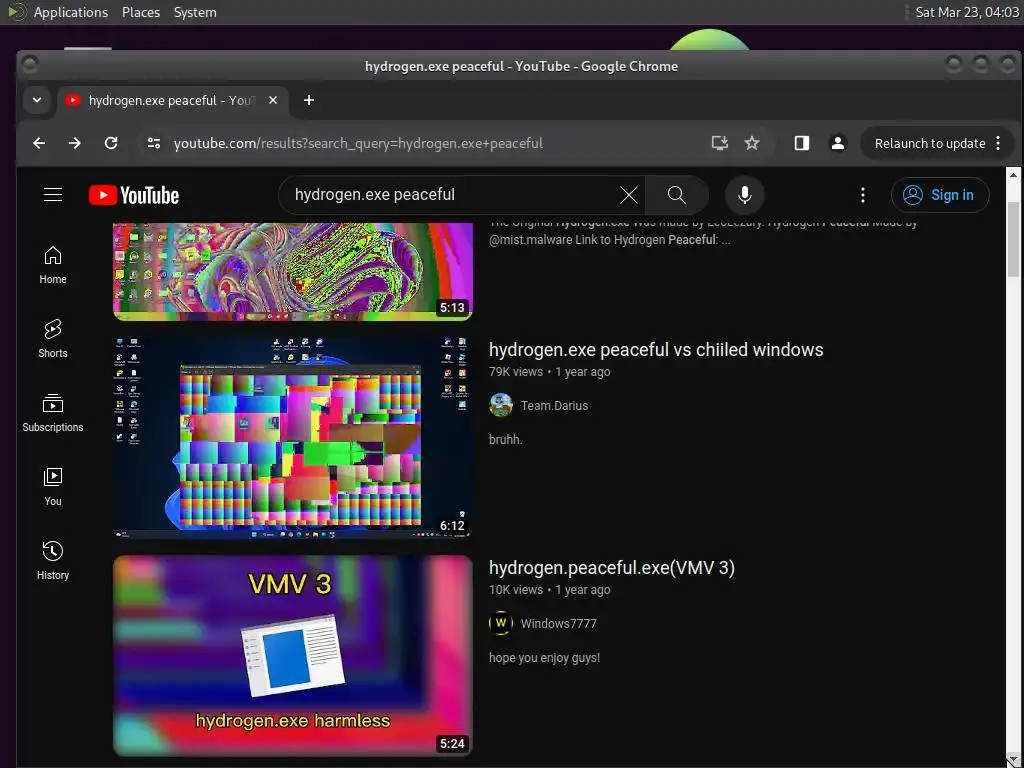Open the System menu
1024x768 pixels.
click(x=195, y=12)
